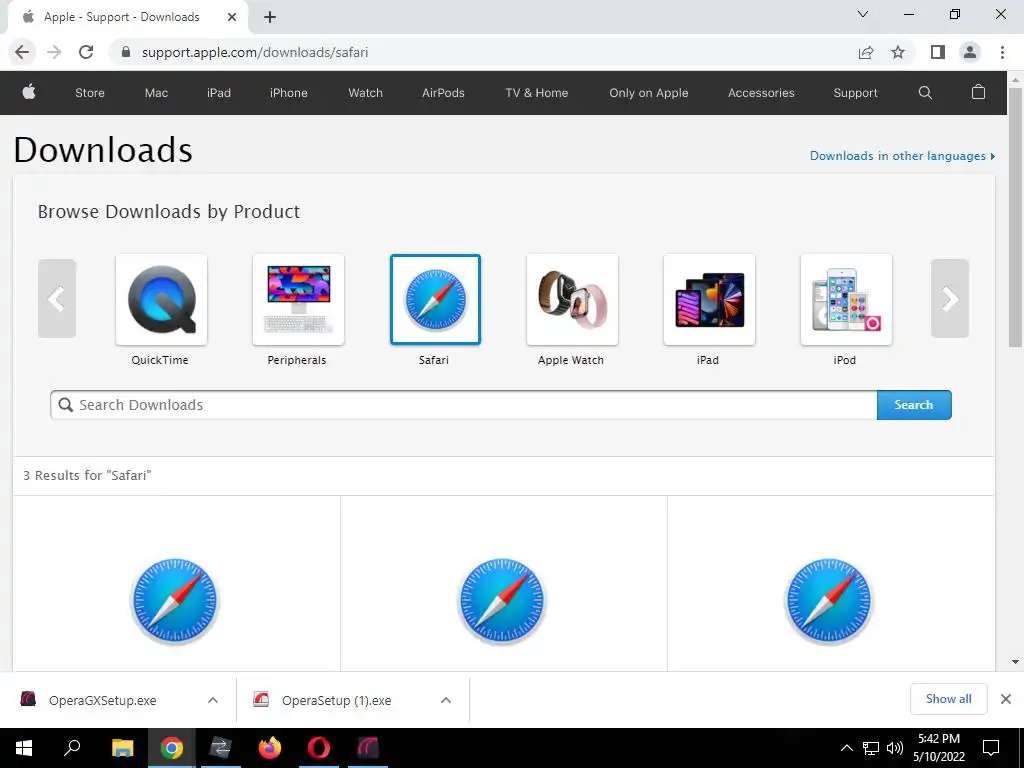Open the OperaSetup (1).exe downloaded file
The height and width of the screenshot is (768, 1024).
(x=336, y=700)
